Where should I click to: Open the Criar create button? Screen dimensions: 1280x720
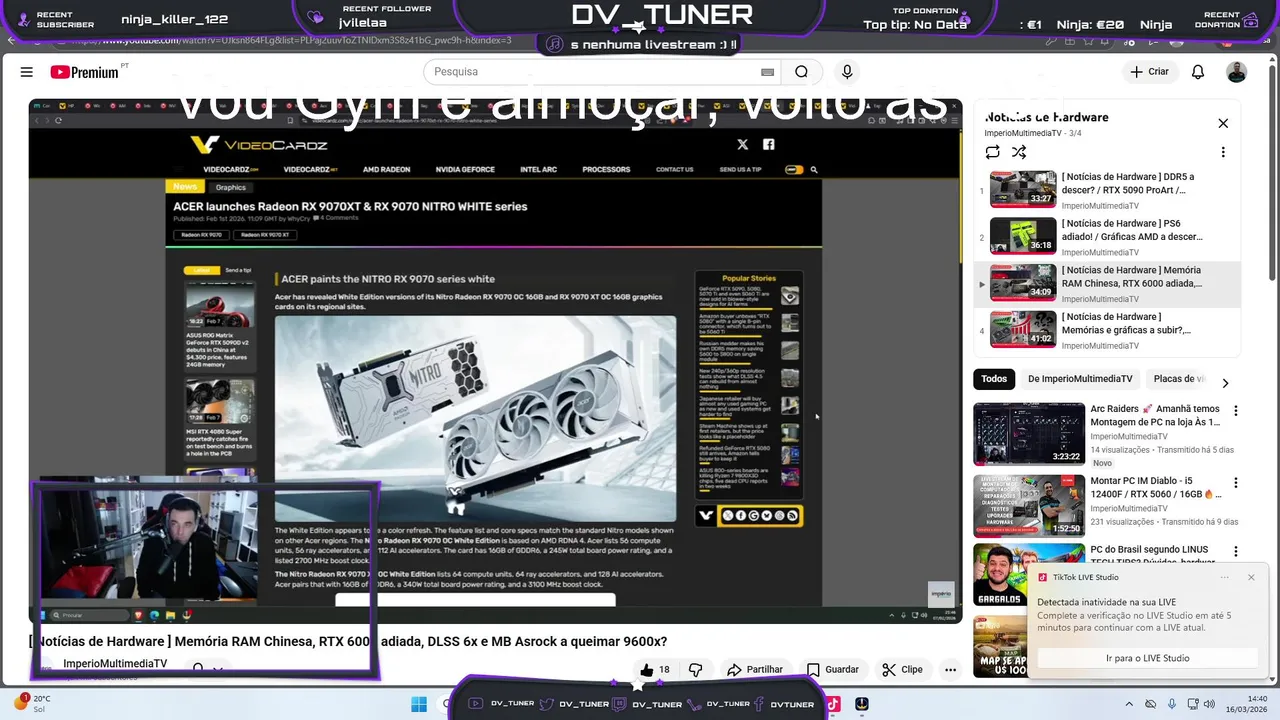point(1149,72)
